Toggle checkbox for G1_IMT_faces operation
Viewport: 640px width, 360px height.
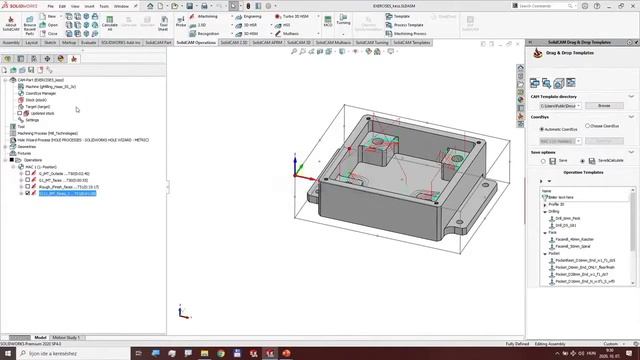click(27, 180)
